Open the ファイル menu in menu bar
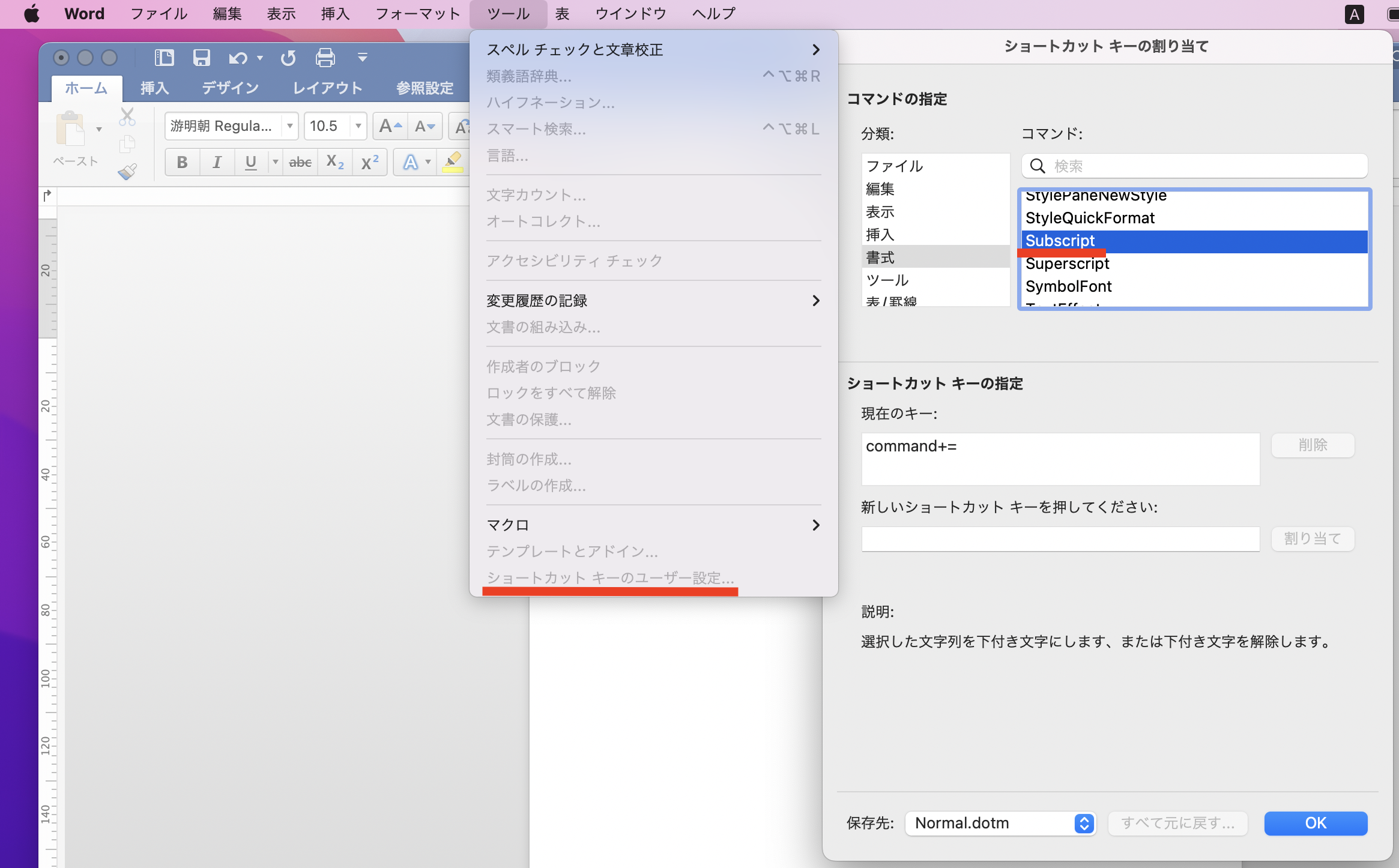Viewport: 1399px width, 868px height. [159, 14]
